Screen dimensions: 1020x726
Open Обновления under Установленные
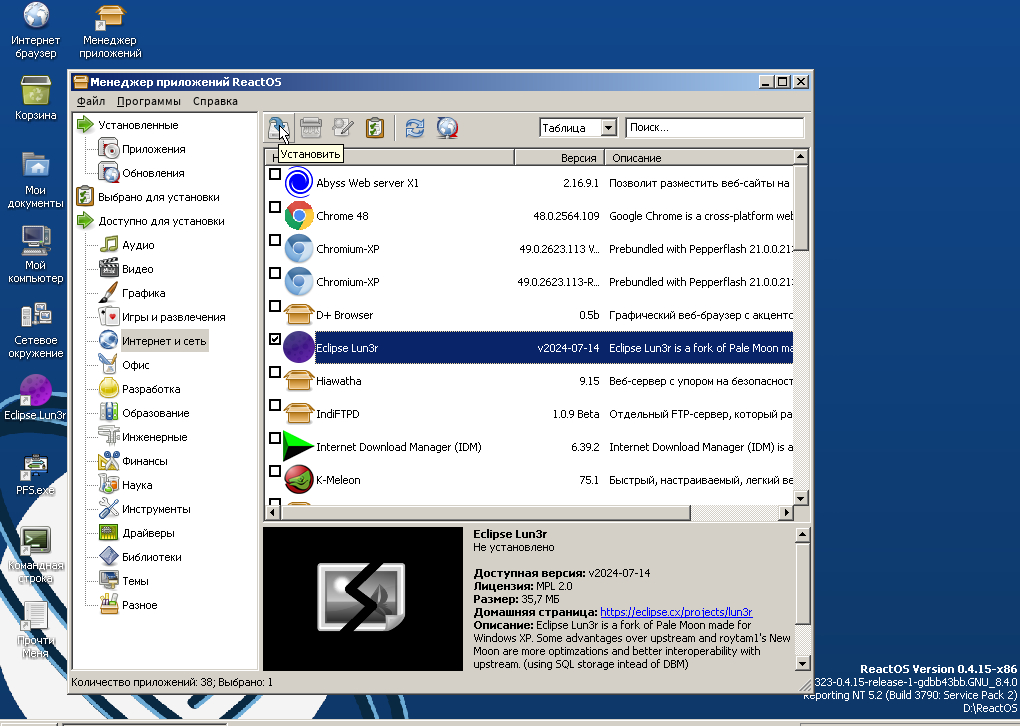pyautogui.click(x=153, y=174)
